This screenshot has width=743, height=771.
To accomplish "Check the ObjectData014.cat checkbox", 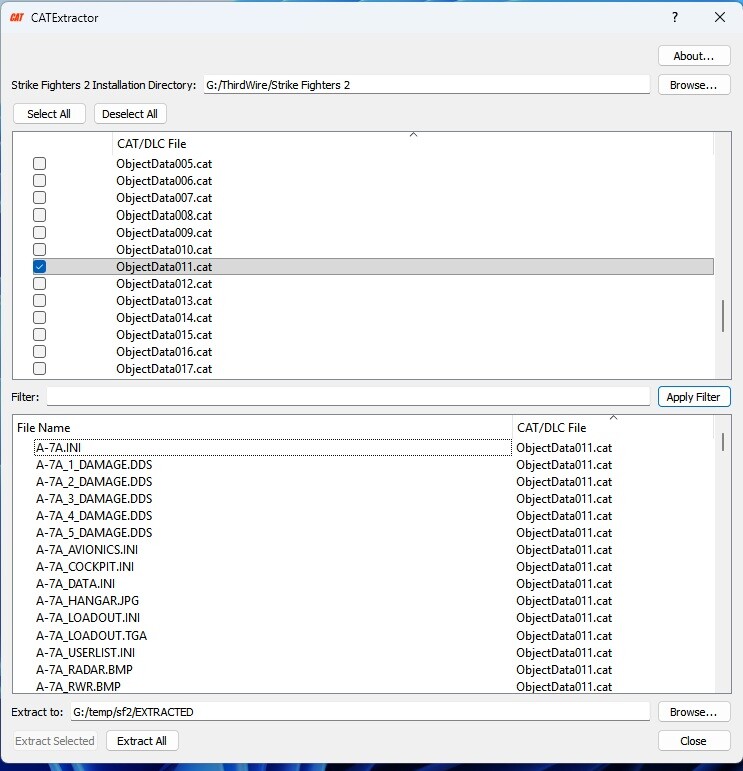I will (39, 318).
